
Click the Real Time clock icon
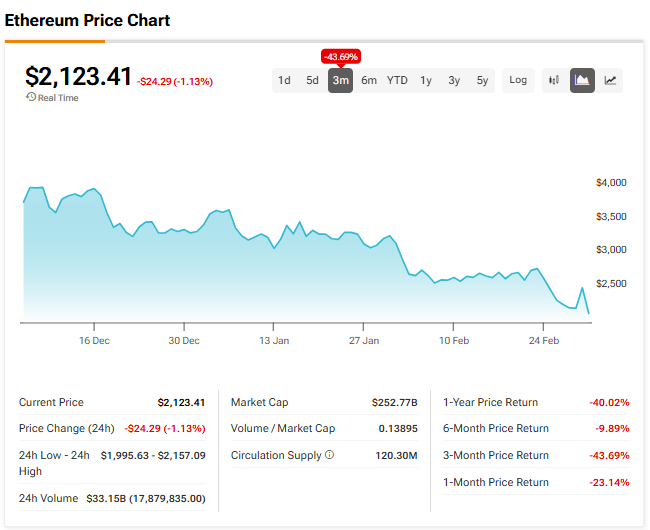tap(31, 97)
